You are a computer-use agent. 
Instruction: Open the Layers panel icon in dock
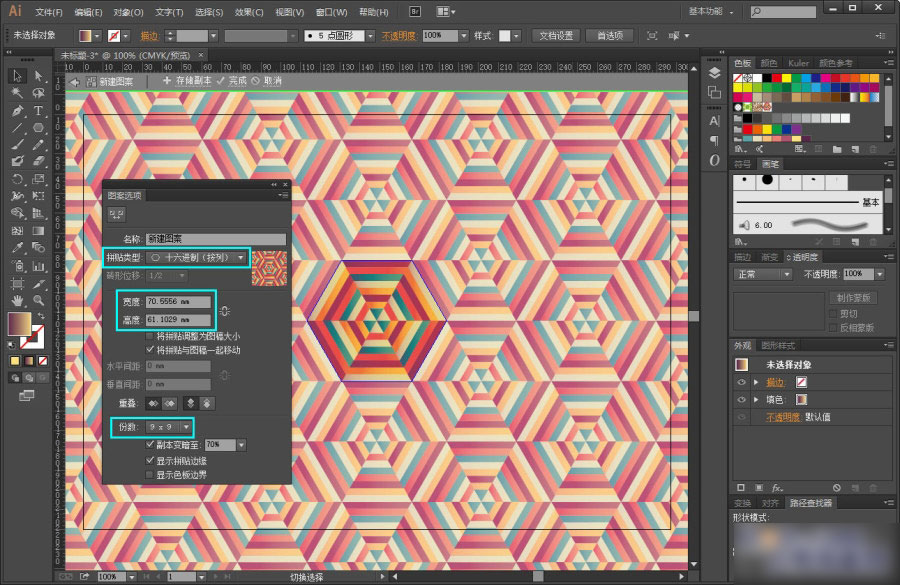coord(714,73)
